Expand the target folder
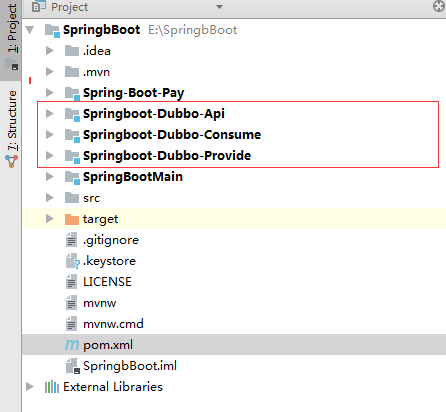 [x=50, y=219]
